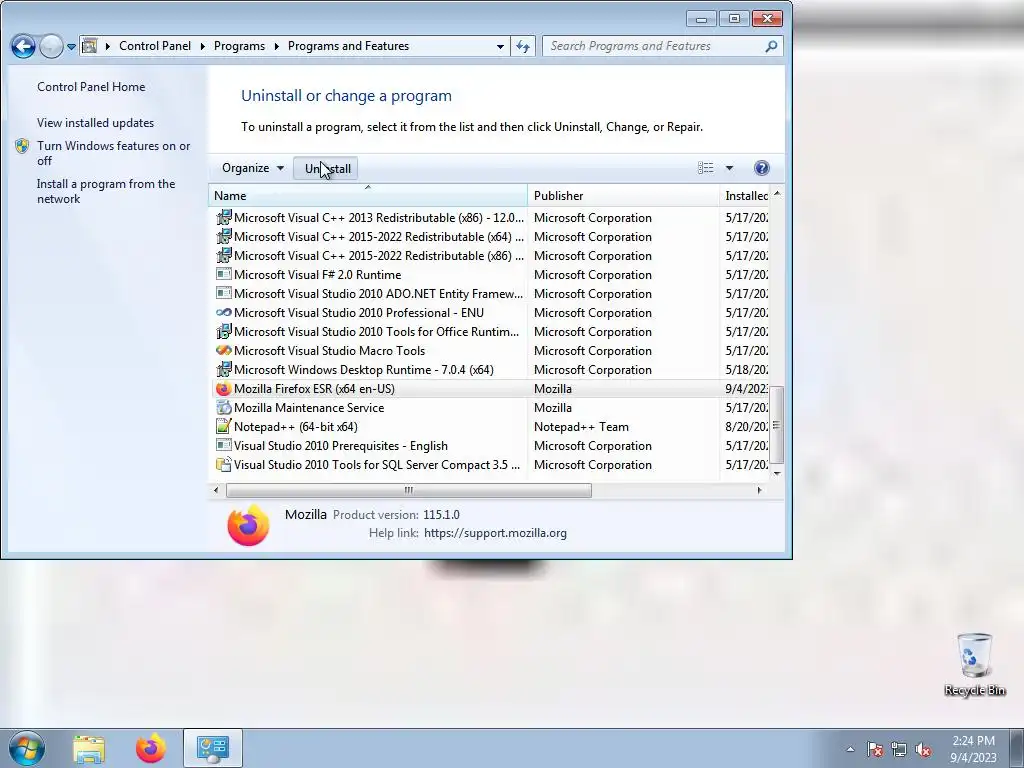Viewport: 1024px width, 768px height.
Task: Select Programs and Features breadcrumb
Action: coord(348,46)
